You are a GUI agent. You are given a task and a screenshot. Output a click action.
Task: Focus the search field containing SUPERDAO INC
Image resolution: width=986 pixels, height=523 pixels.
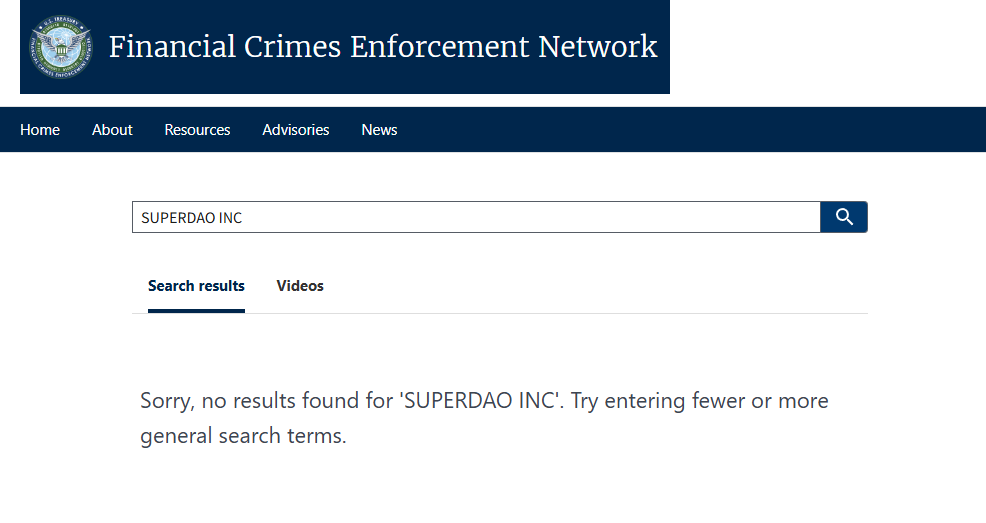[476, 217]
